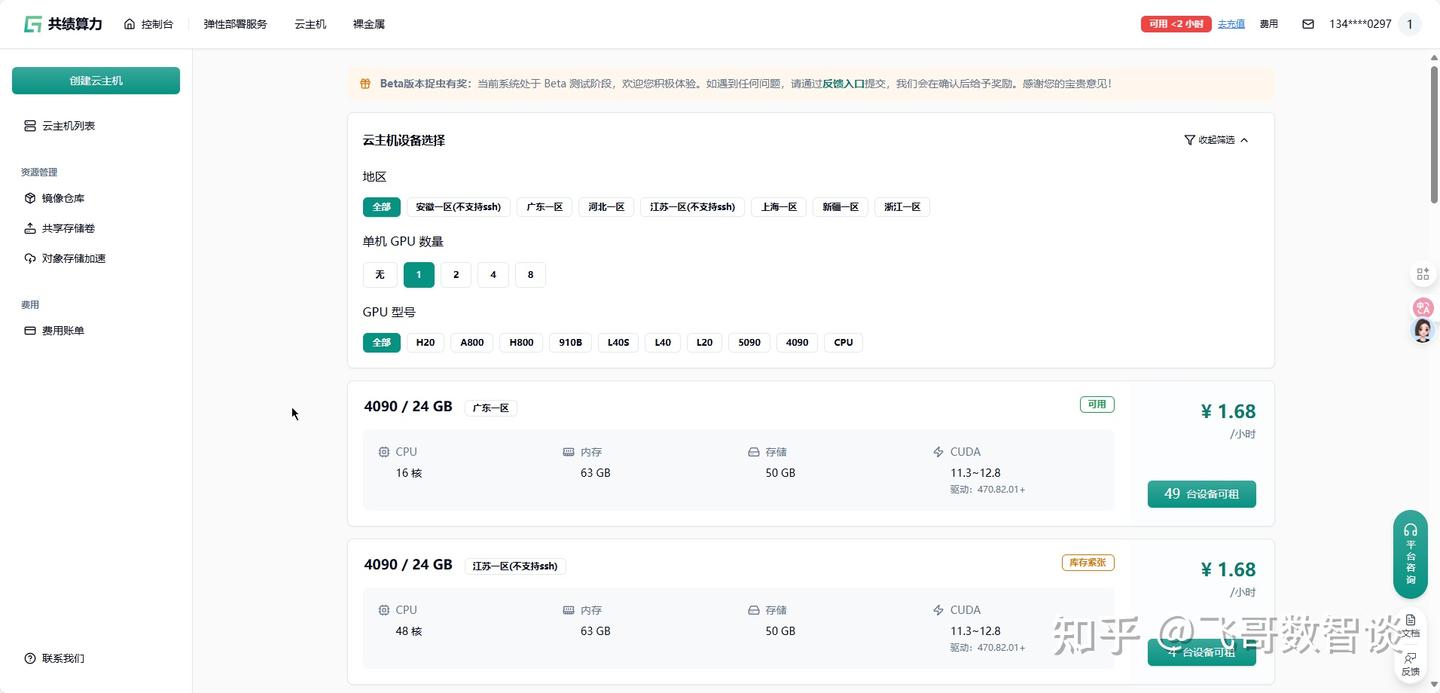Choose the 5090 GPU model filter

[x=749, y=343]
